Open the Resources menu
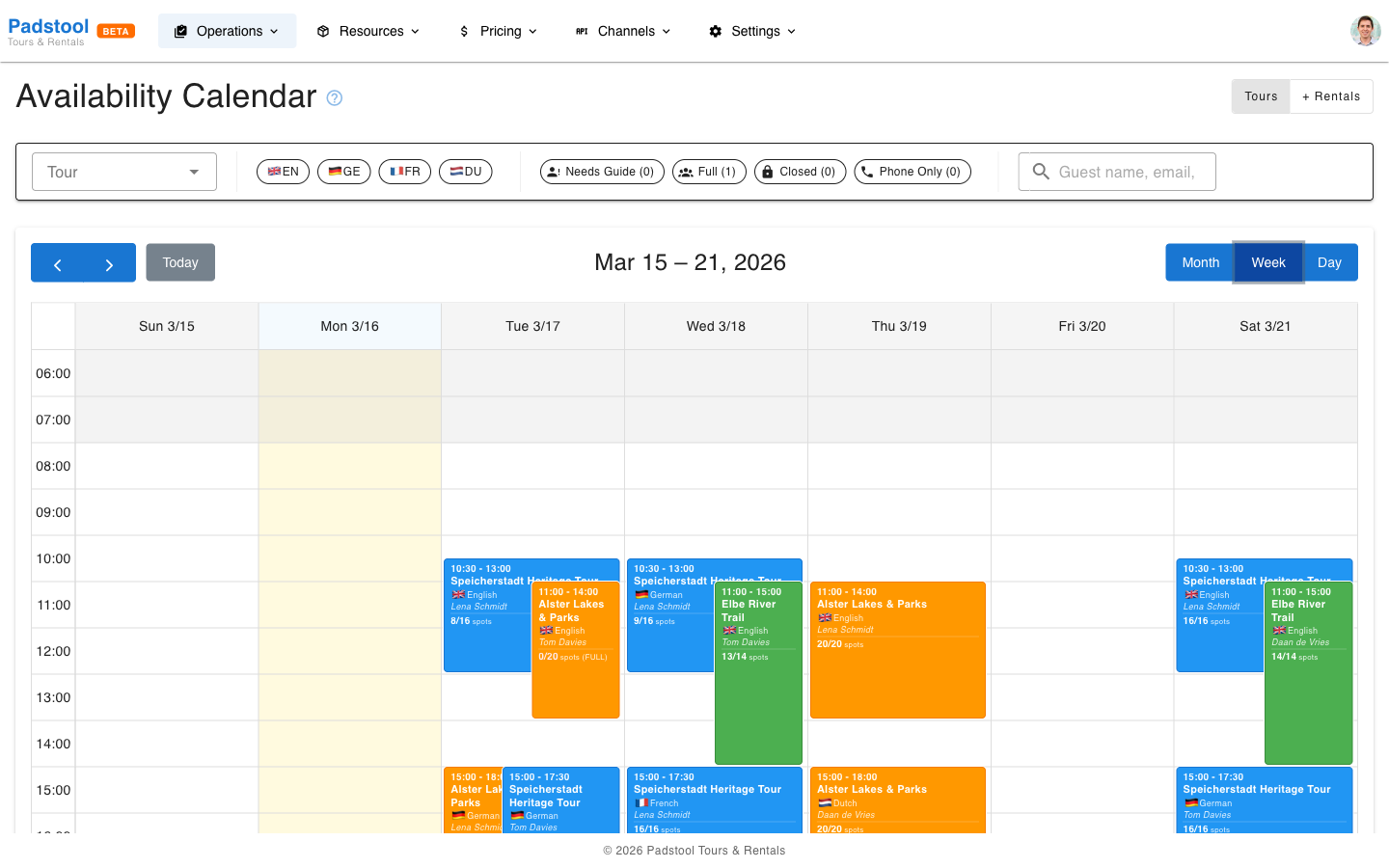The width and height of the screenshot is (1389, 868). pyautogui.click(x=368, y=31)
